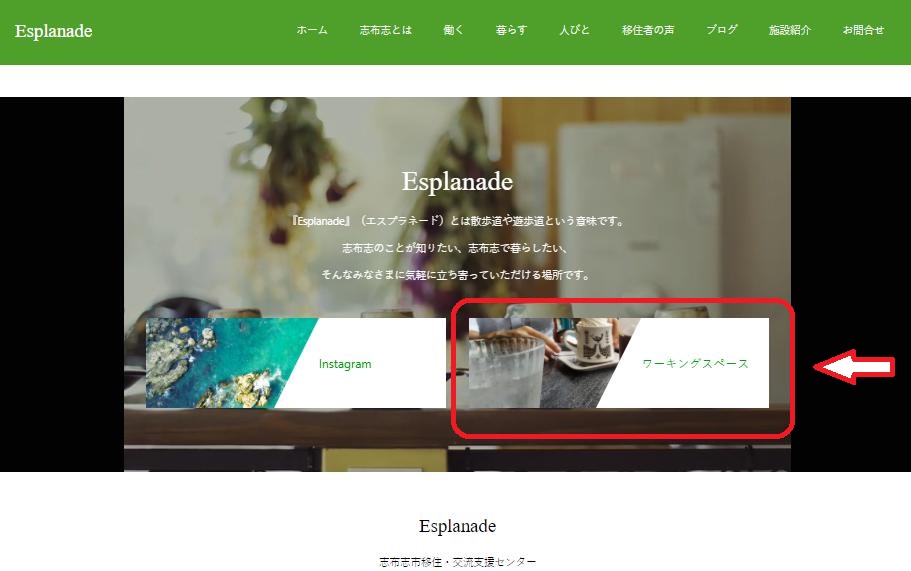911x571 pixels.
Task: Open the ホーム menu item
Action: click(312, 30)
